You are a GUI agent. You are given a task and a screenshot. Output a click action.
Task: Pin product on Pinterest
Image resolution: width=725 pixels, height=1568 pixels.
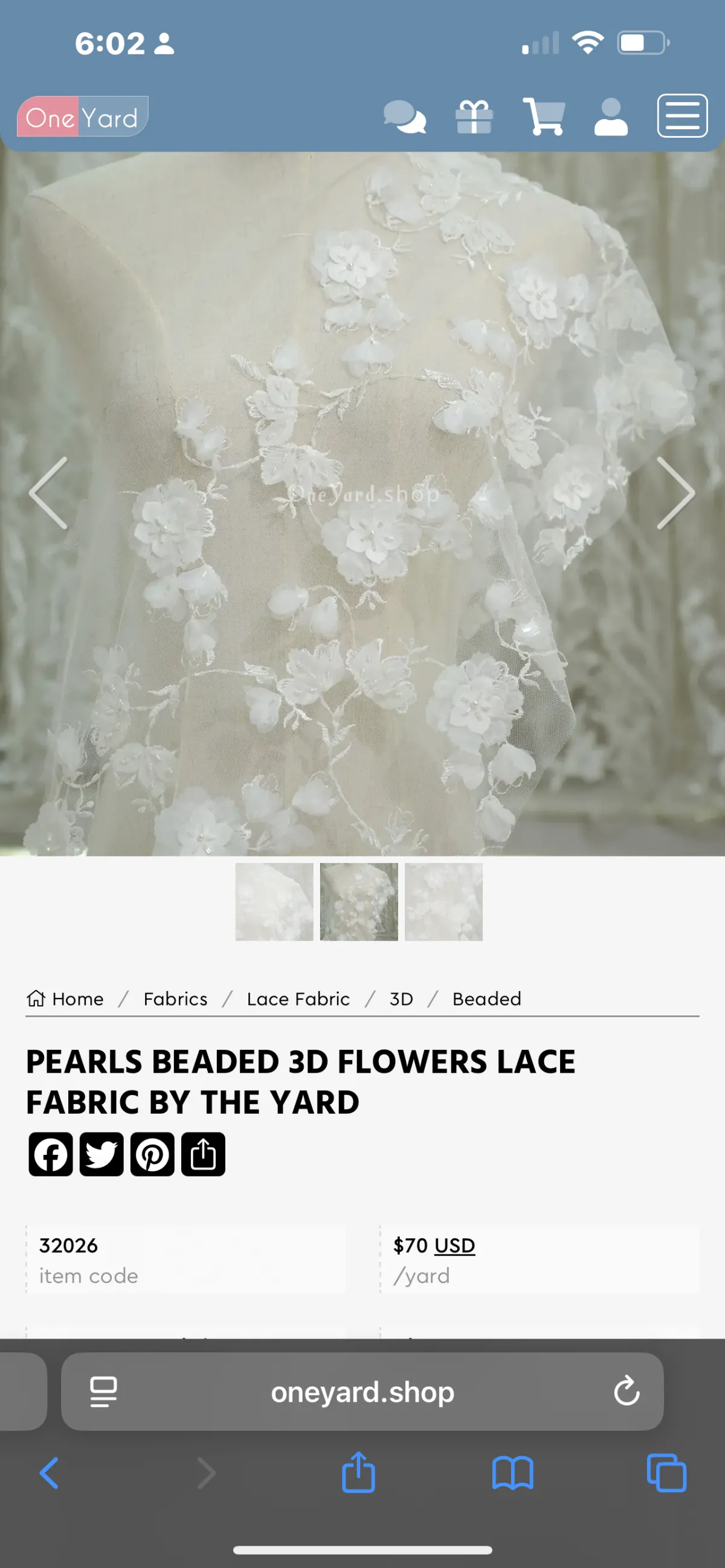click(152, 1154)
